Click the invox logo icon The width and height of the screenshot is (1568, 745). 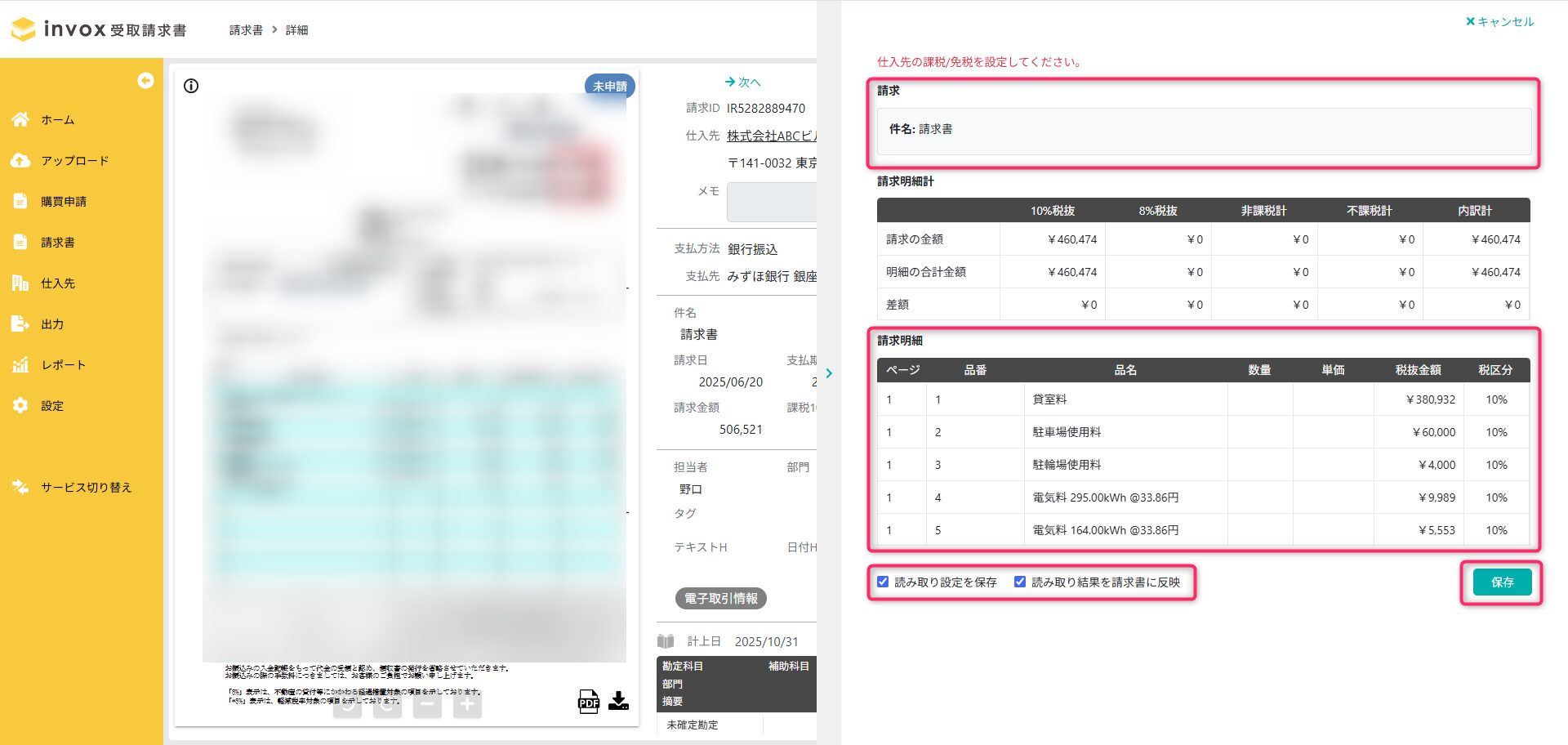[24, 29]
